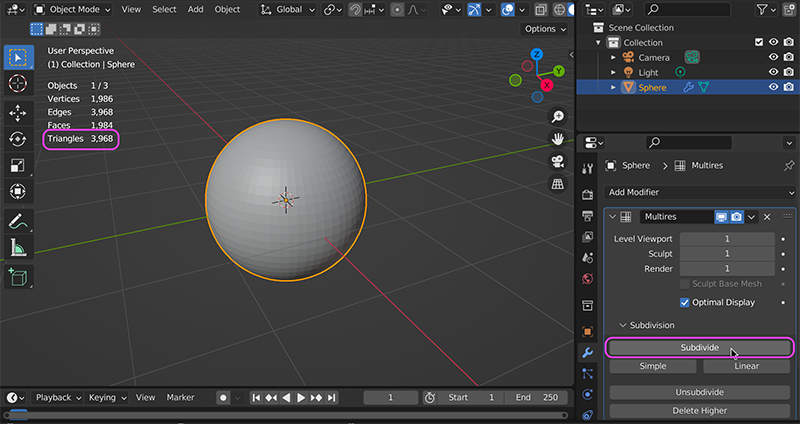
Task: Choose the Annotate pencil tool
Action: [x=17, y=221]
